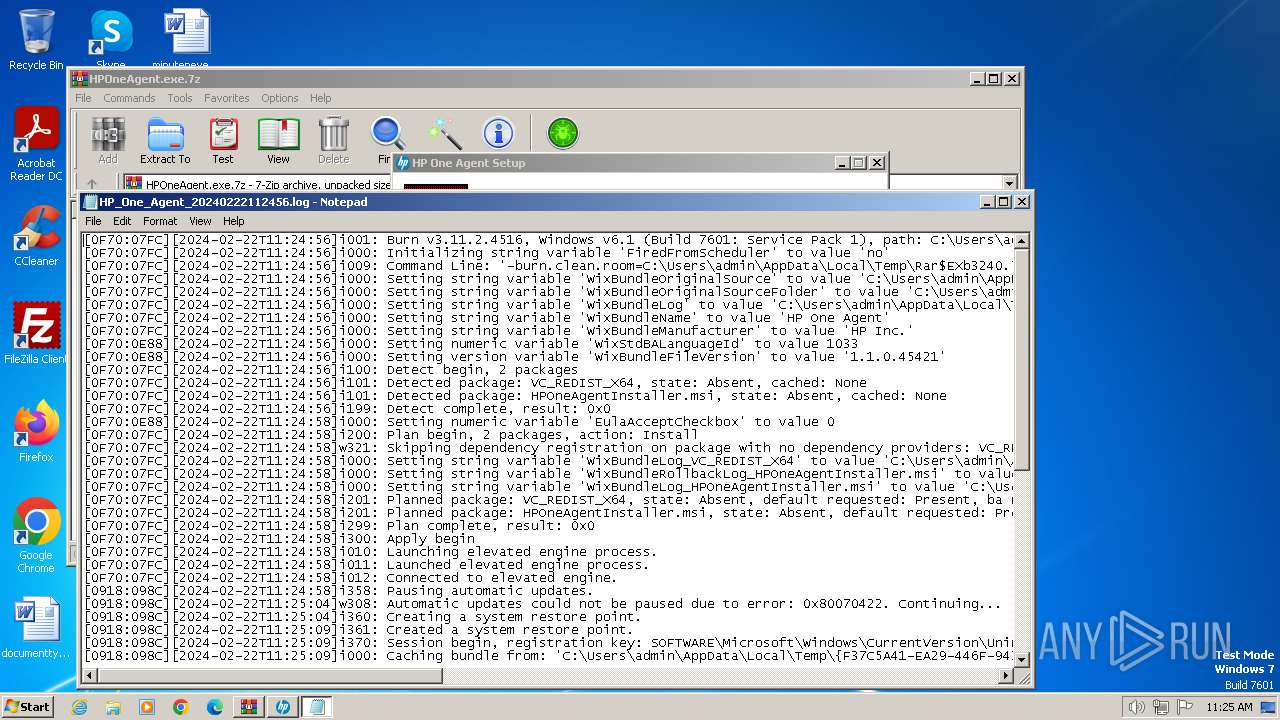Click Notepad horizontal scrollbar left arrow
Screen dimensions: 1280x720
coord(90,676)
